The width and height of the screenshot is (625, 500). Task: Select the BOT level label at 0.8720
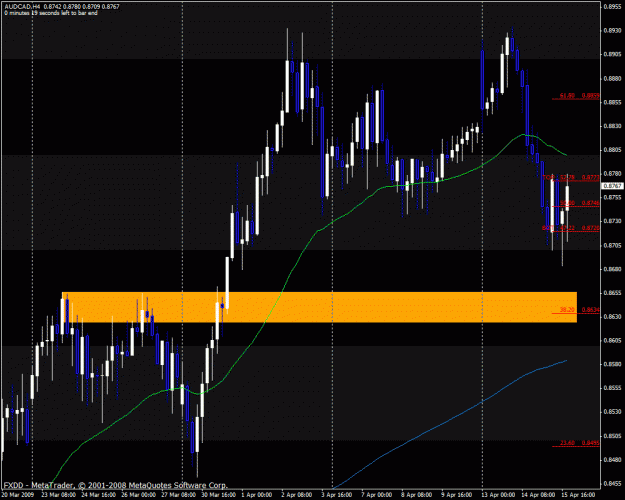(570, 228)
